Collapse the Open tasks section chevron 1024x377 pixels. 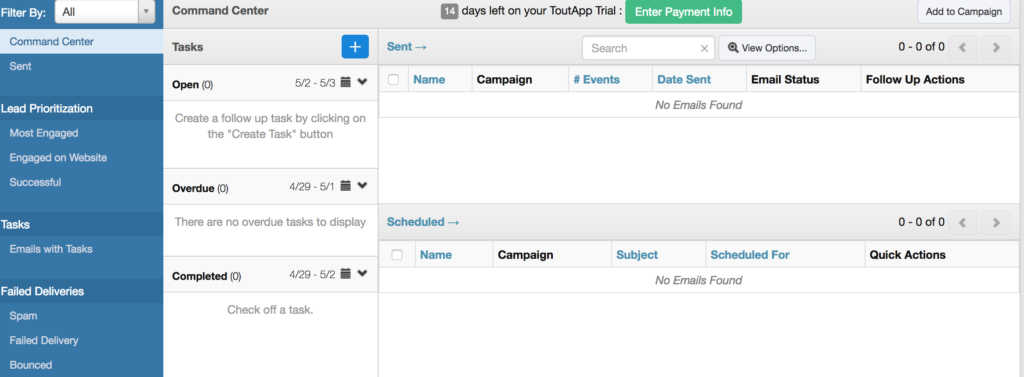pos(362,82)
